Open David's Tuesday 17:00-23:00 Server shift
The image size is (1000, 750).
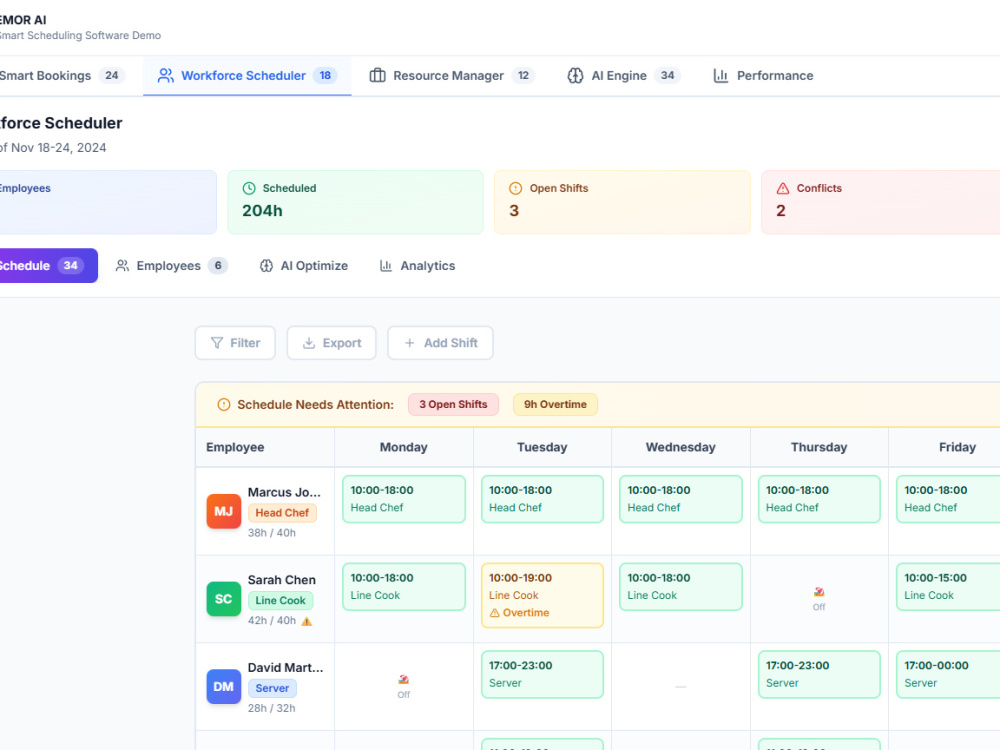click(x=542, y=674)
